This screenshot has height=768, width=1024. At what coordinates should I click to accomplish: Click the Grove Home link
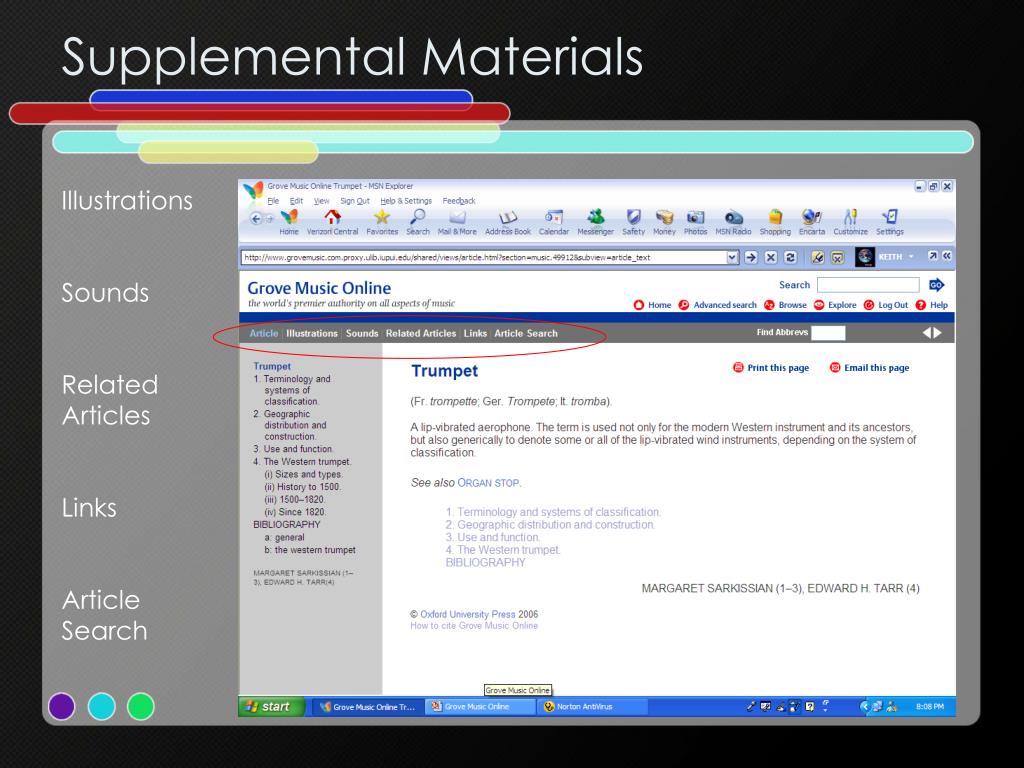[652, 305]
